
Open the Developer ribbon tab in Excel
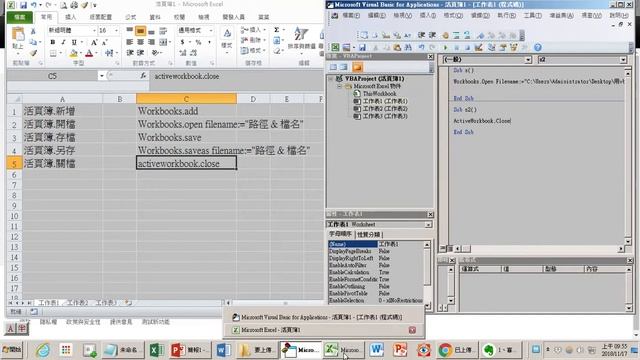coord(233,17)
